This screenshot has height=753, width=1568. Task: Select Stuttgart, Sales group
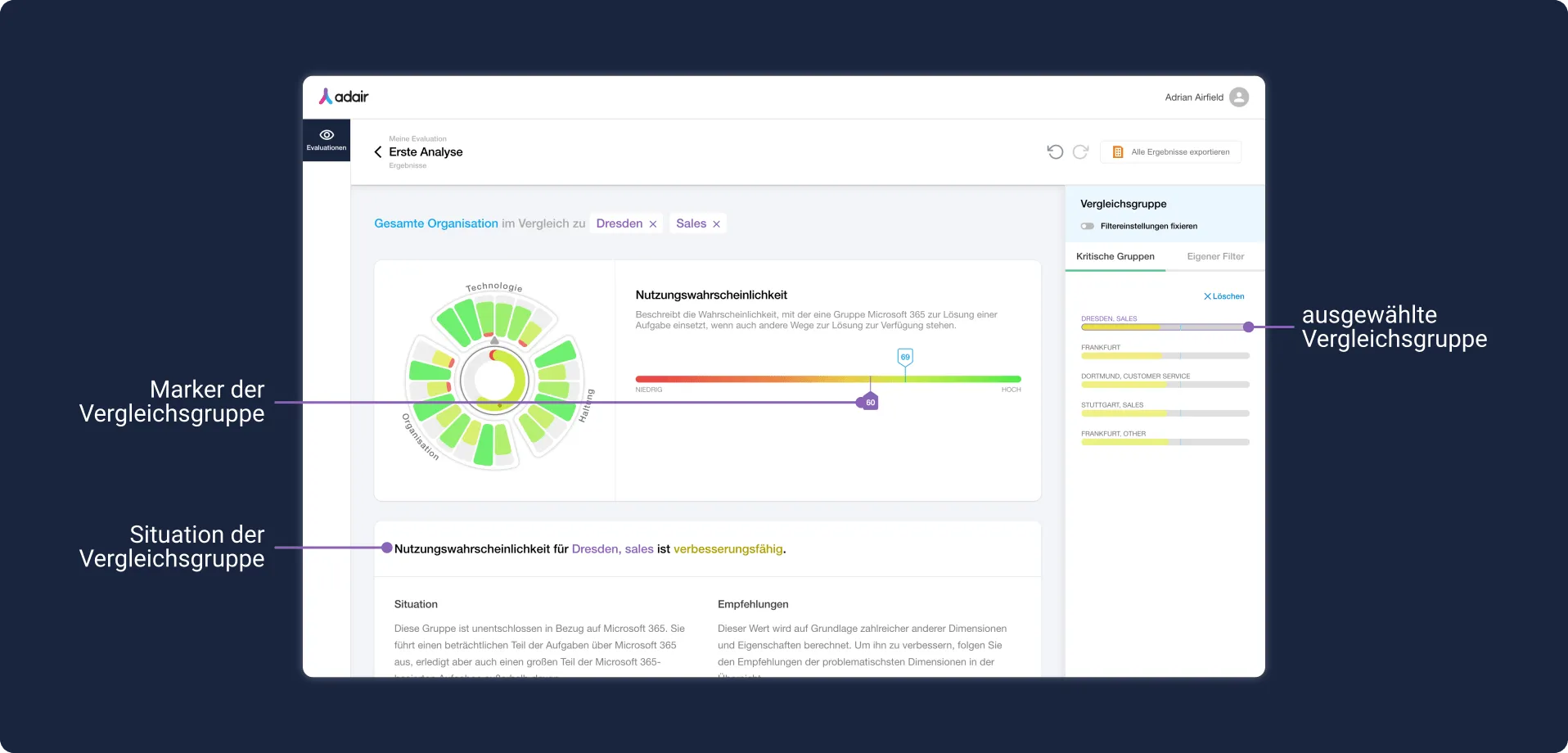1165,409
